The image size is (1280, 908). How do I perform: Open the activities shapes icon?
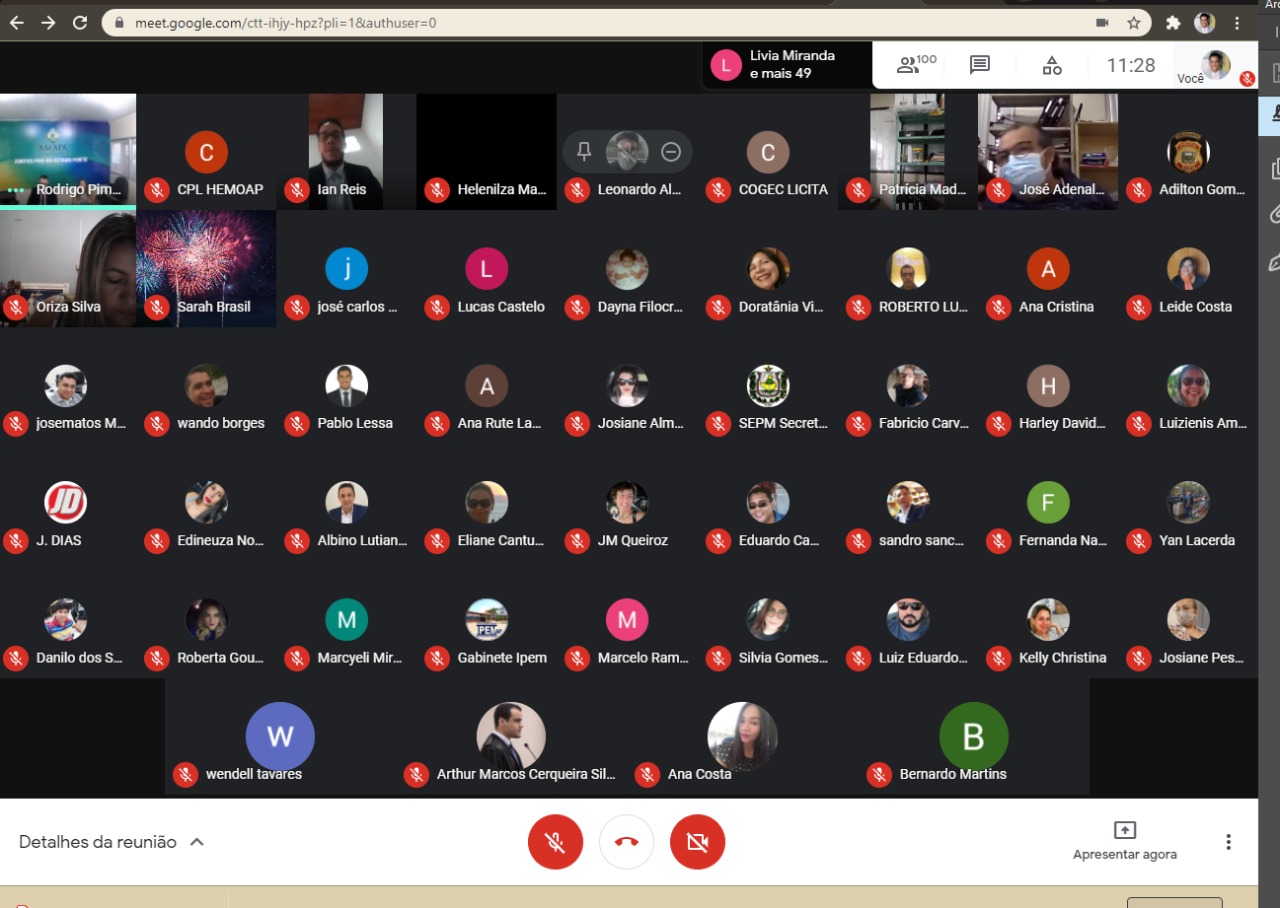(x=1052, y=66)
